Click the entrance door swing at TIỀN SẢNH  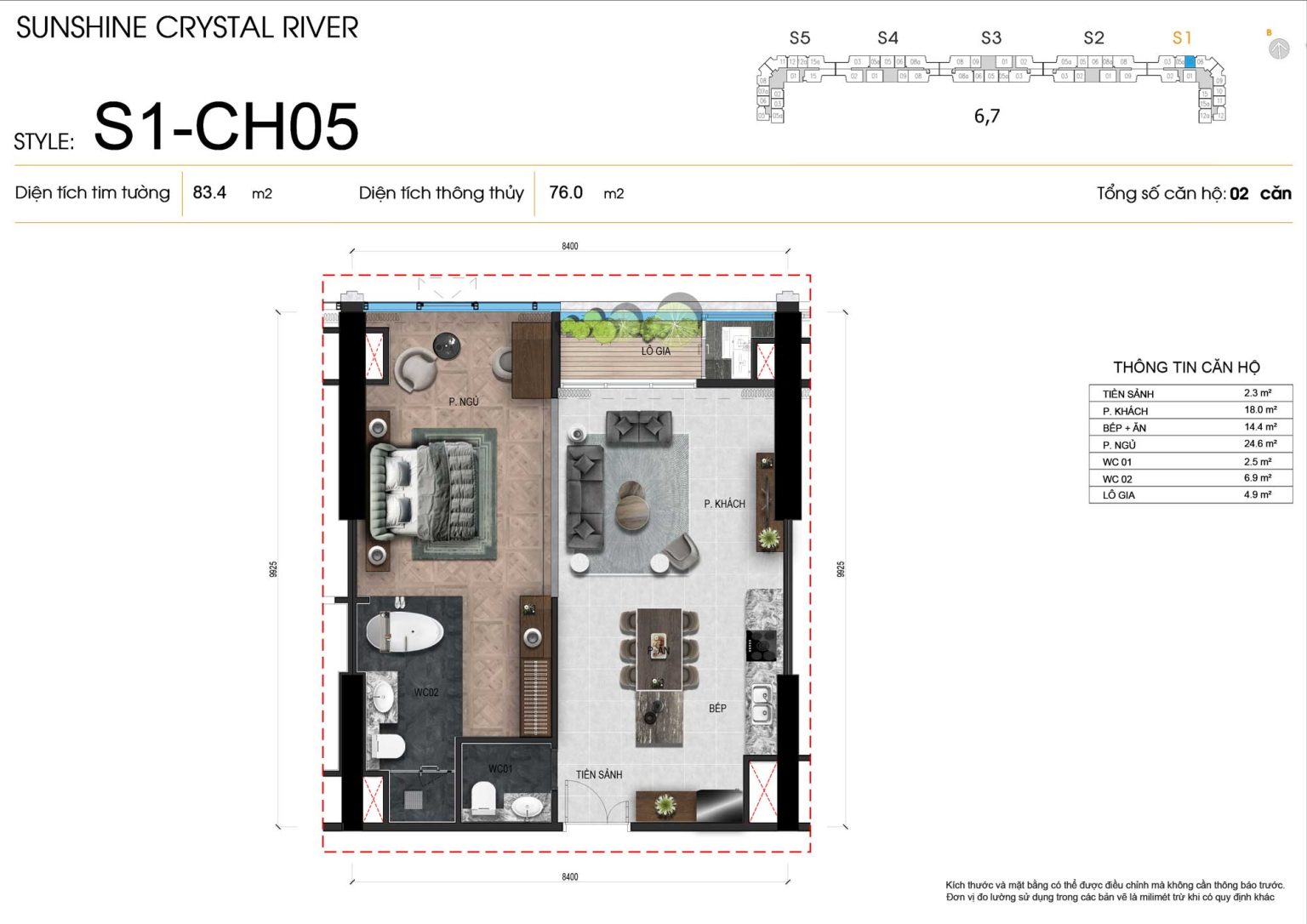pyautogui.click(x=596, y=803)
